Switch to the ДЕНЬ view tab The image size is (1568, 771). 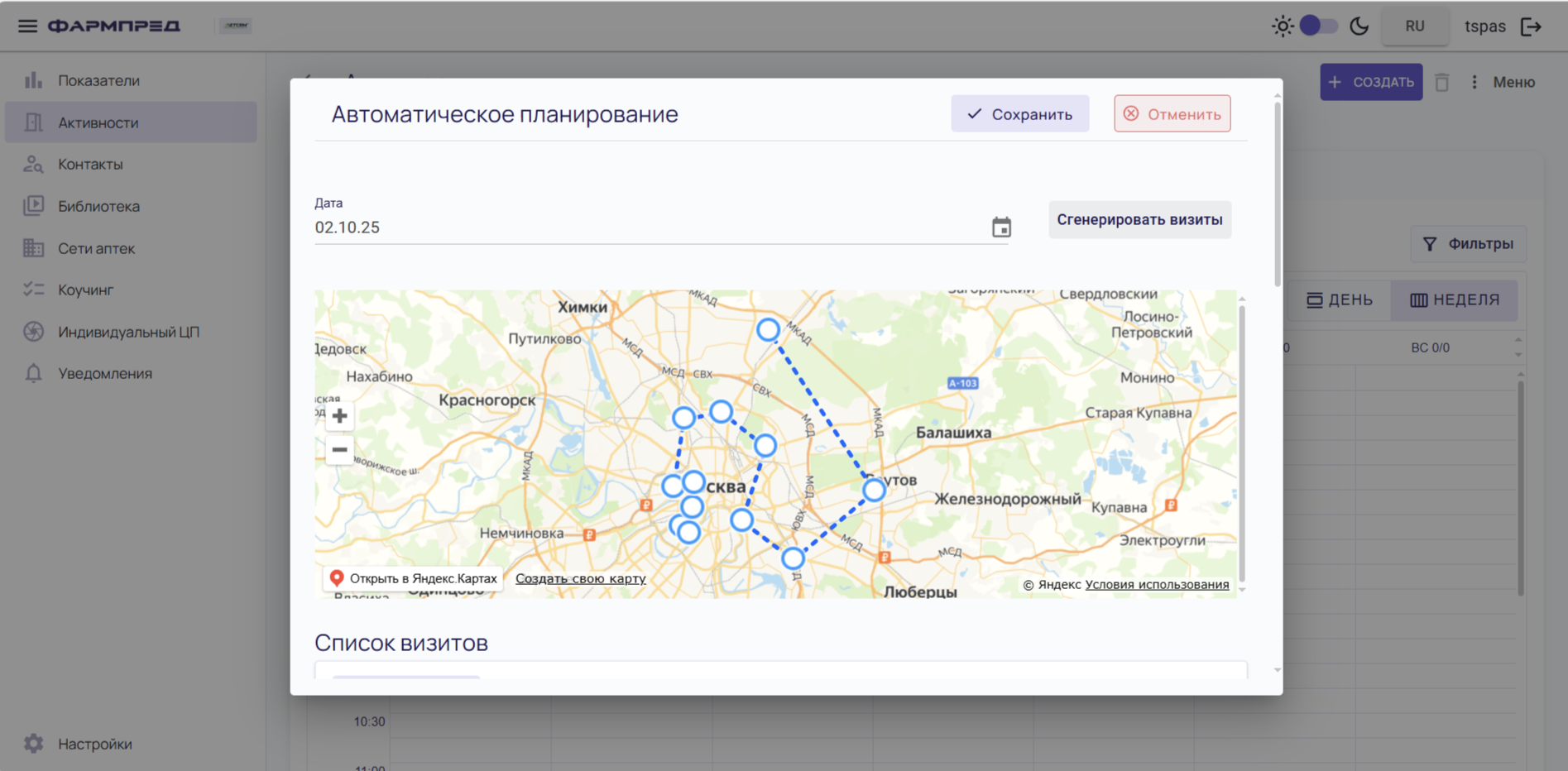1340,299
